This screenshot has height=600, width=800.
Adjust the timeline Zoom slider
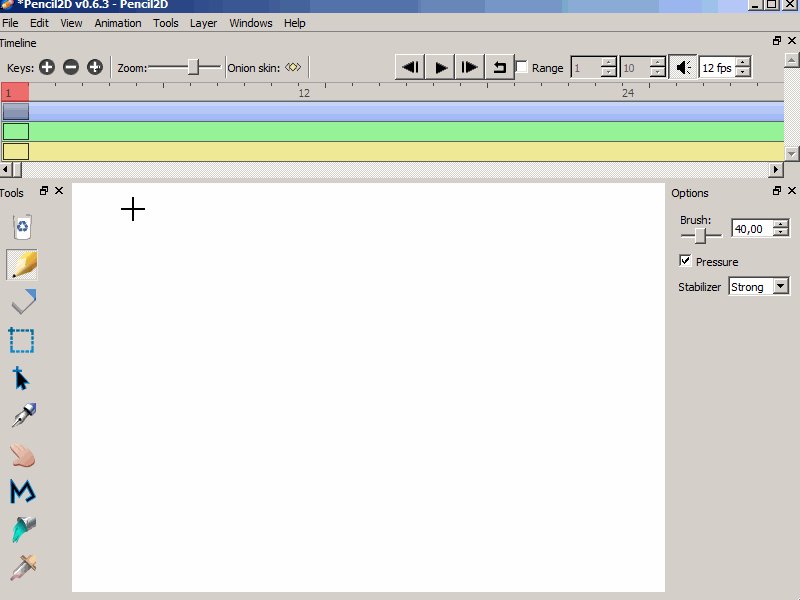point(193,67)
